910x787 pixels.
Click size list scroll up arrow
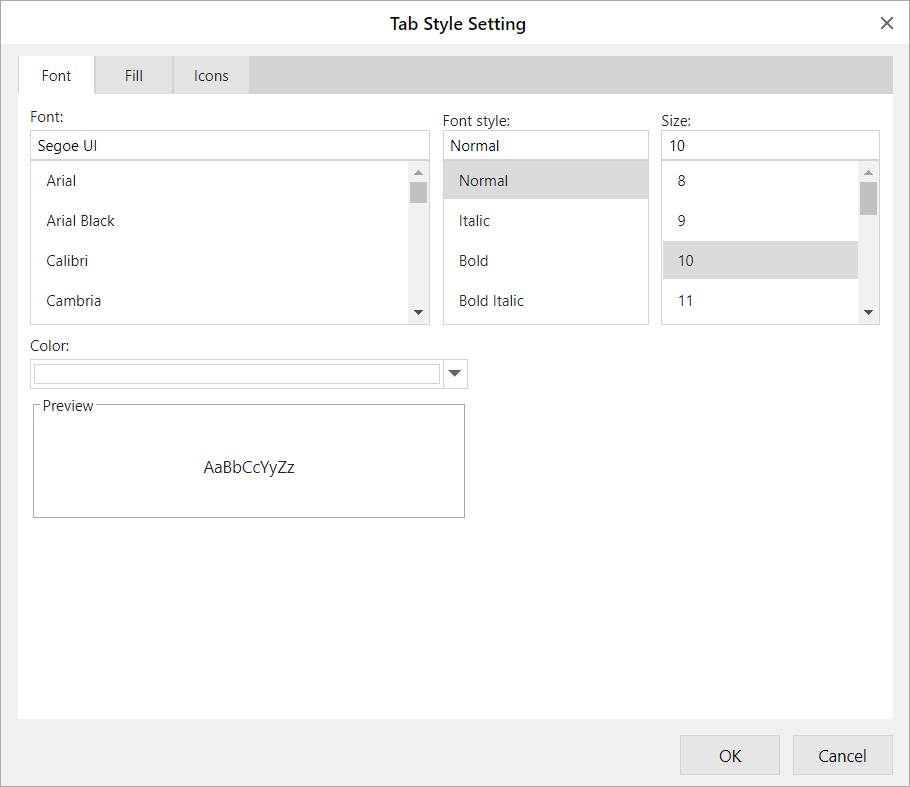pyautogui.click(x=868, y=172)
